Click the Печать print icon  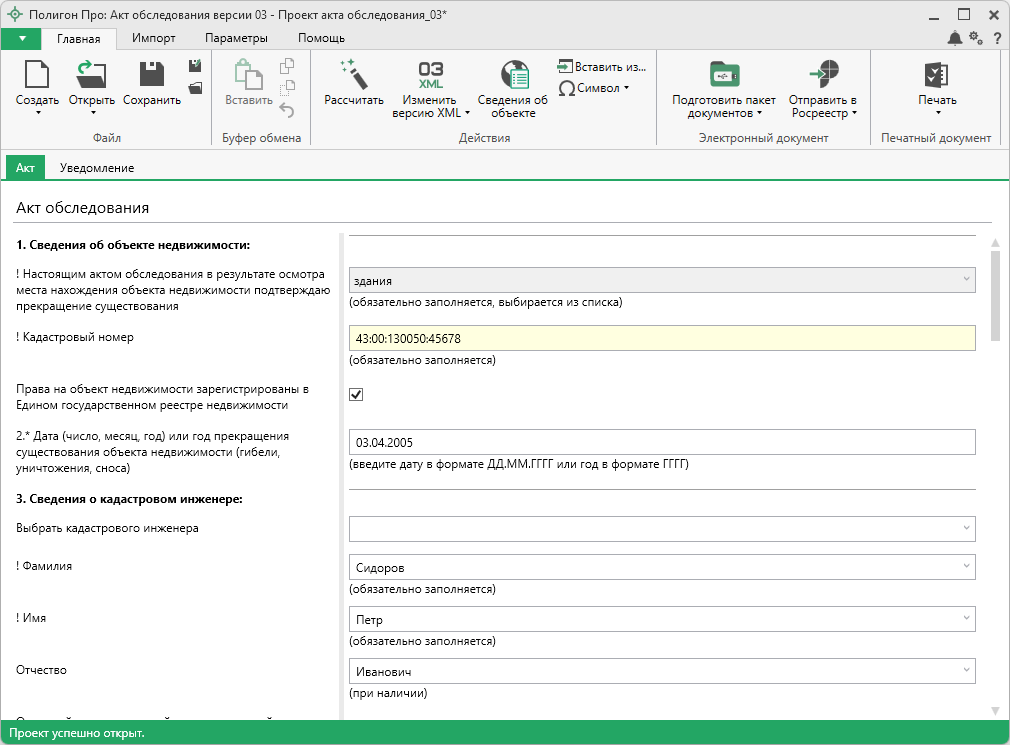pyautogui.click(x=937, y=76)
